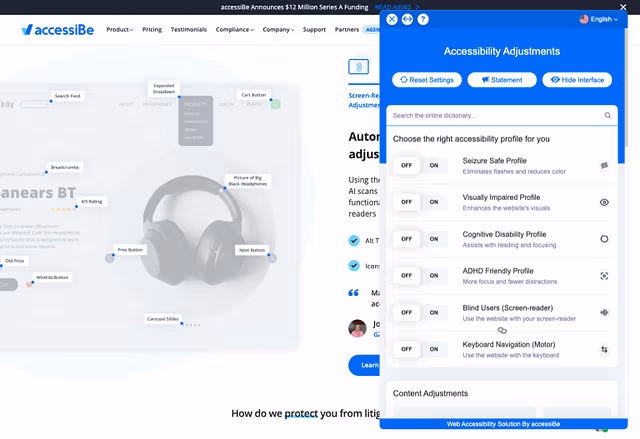Image resolution: width=640 pixels, height=439 pixels.
Task: Close the accessibility widget with the X icon
Action: [392, 19]
